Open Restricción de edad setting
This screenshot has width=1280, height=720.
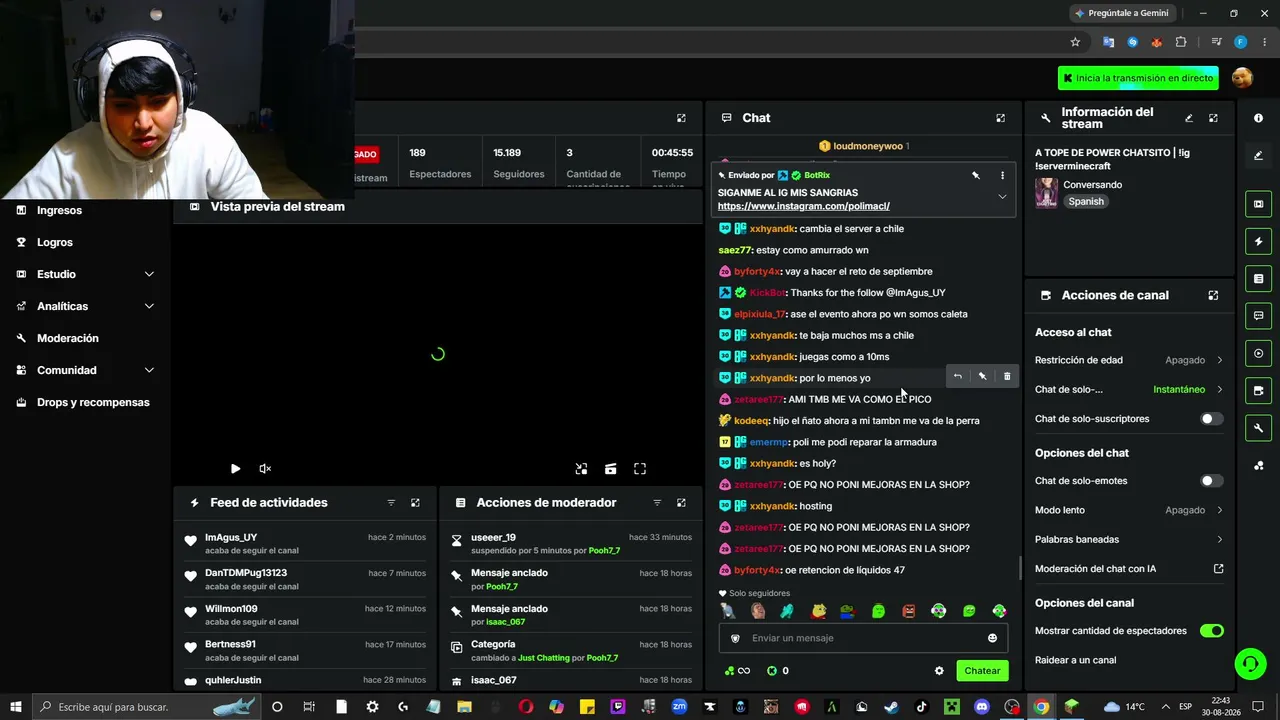[1129, 360]
